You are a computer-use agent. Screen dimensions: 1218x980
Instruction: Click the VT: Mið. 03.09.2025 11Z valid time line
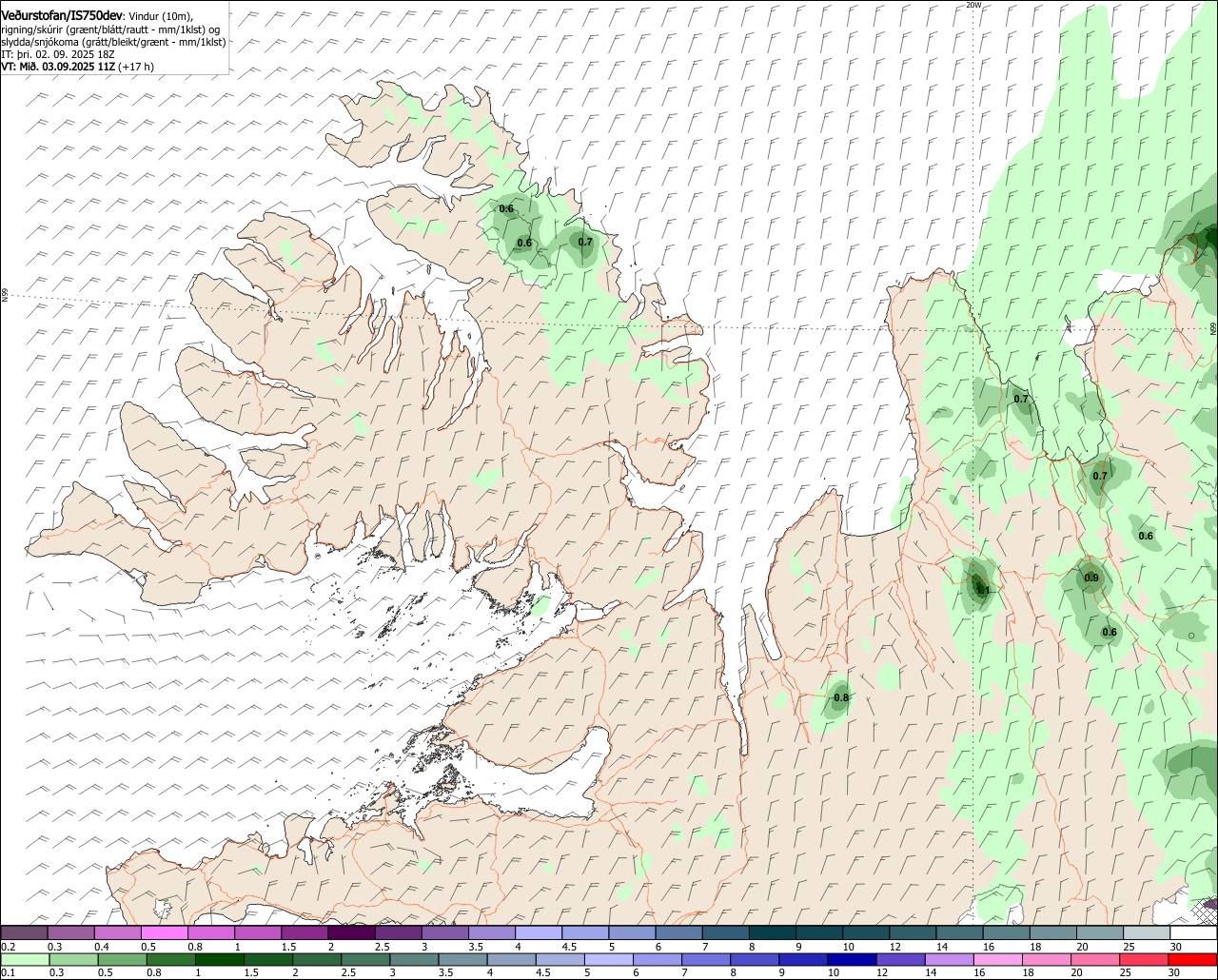tap(78, 67)
